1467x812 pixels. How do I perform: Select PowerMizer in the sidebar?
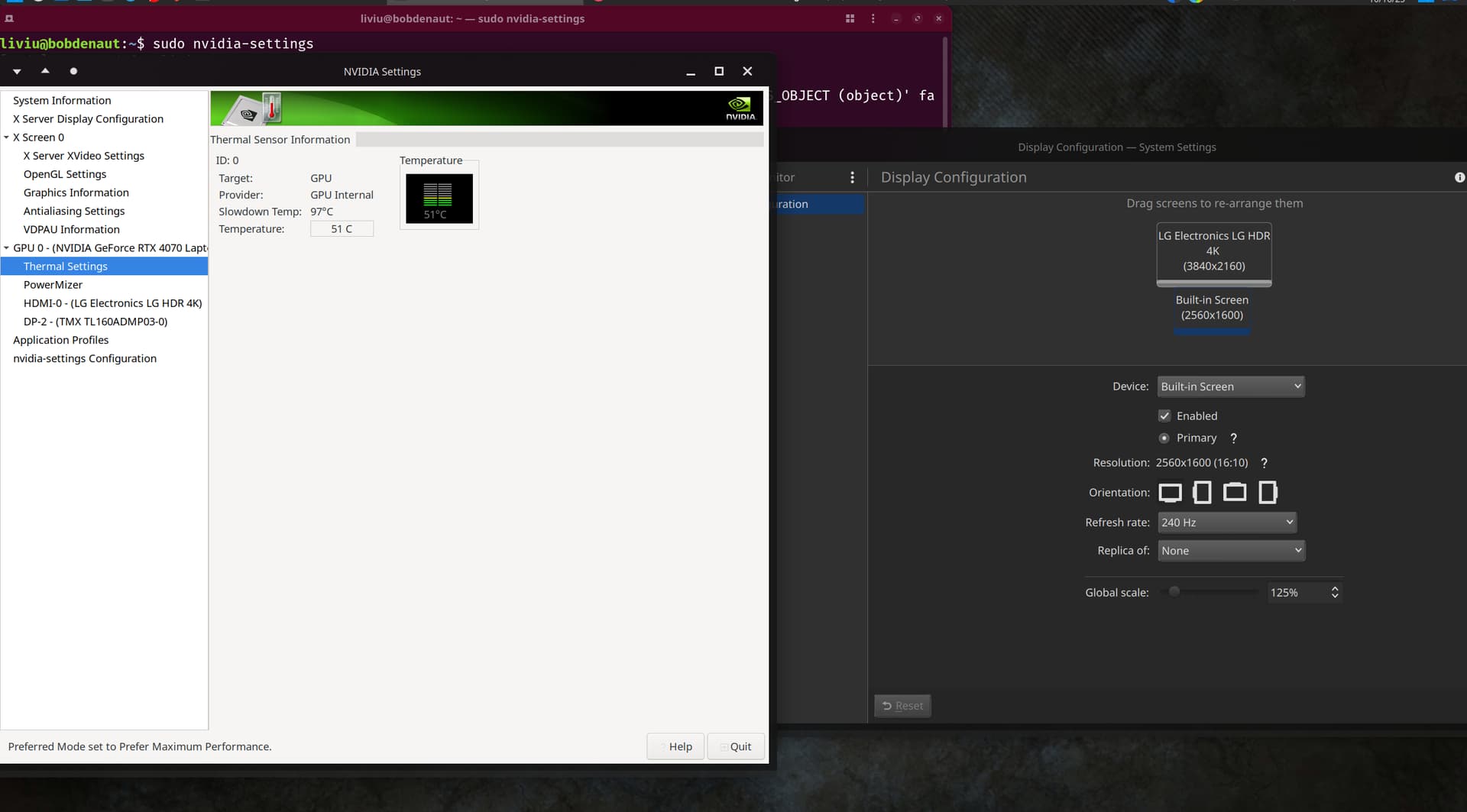point(53,285)
